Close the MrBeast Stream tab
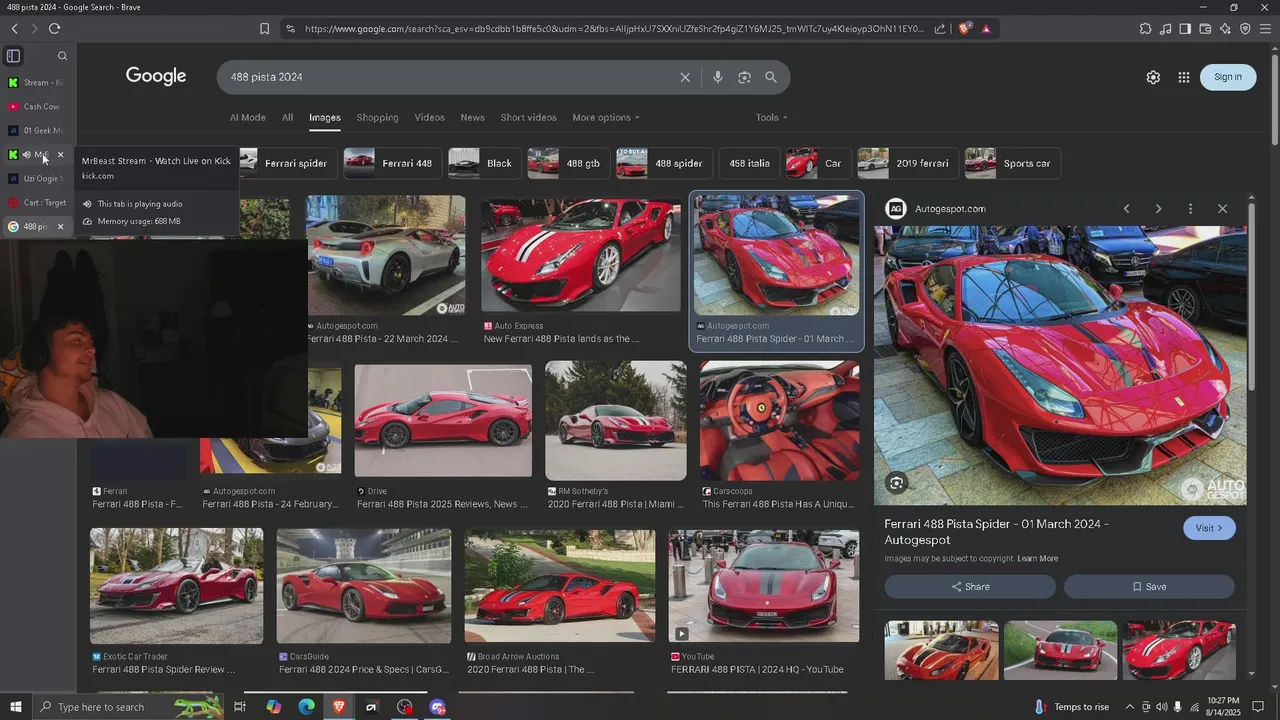Image resolution: width=1280 pixels, height=720 pixels. click(x=60, y=155)
